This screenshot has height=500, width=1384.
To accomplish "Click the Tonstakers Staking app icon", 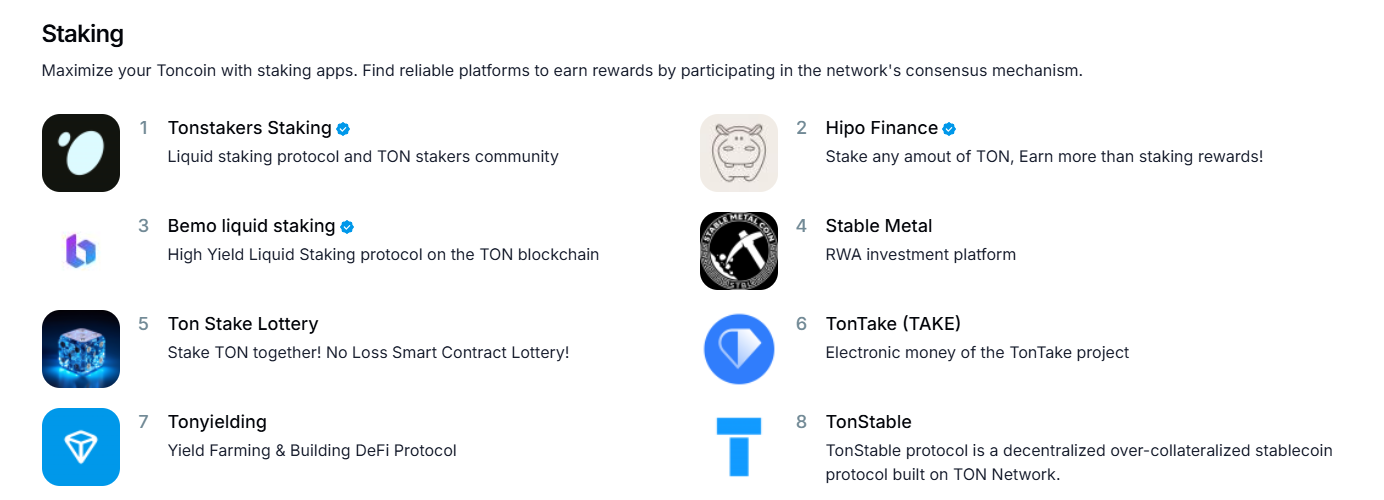I will coord(81,153).
